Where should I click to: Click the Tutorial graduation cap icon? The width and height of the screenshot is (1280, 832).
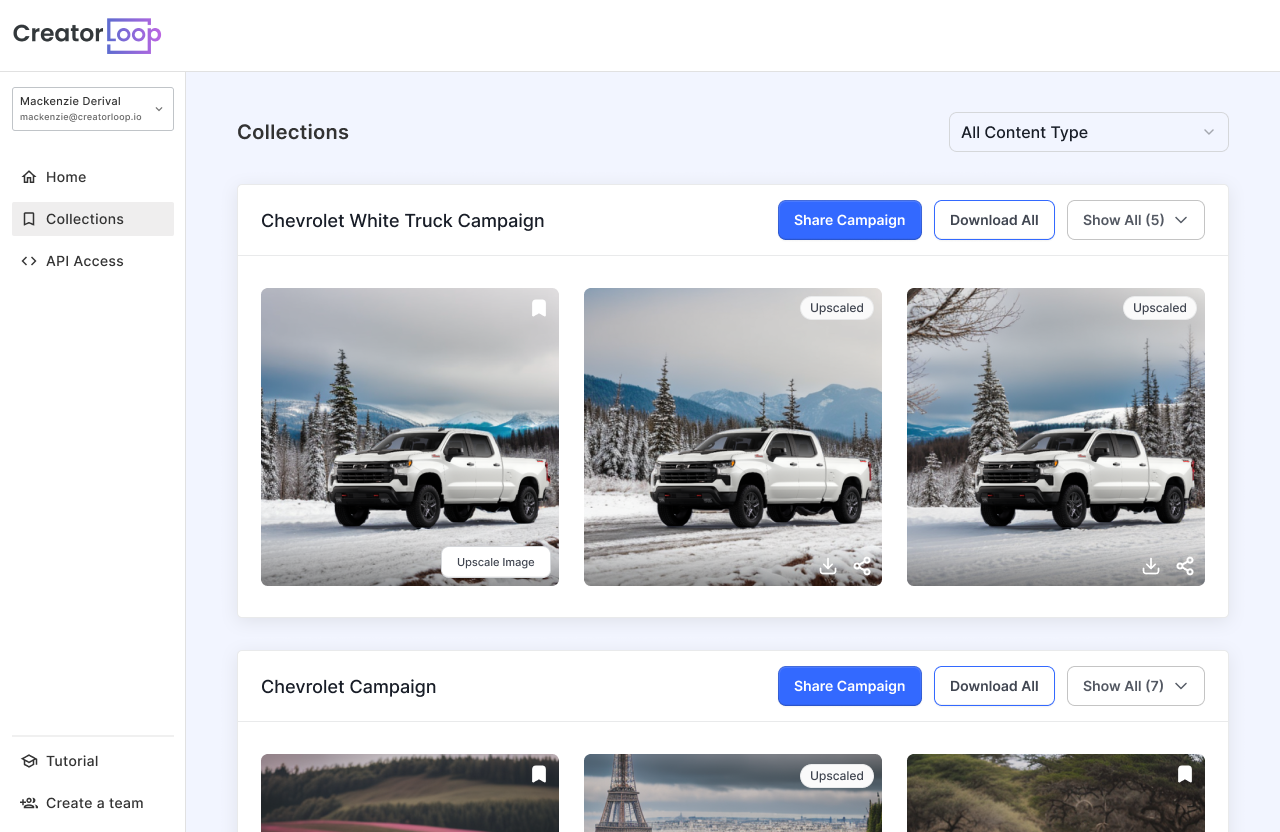29,761
